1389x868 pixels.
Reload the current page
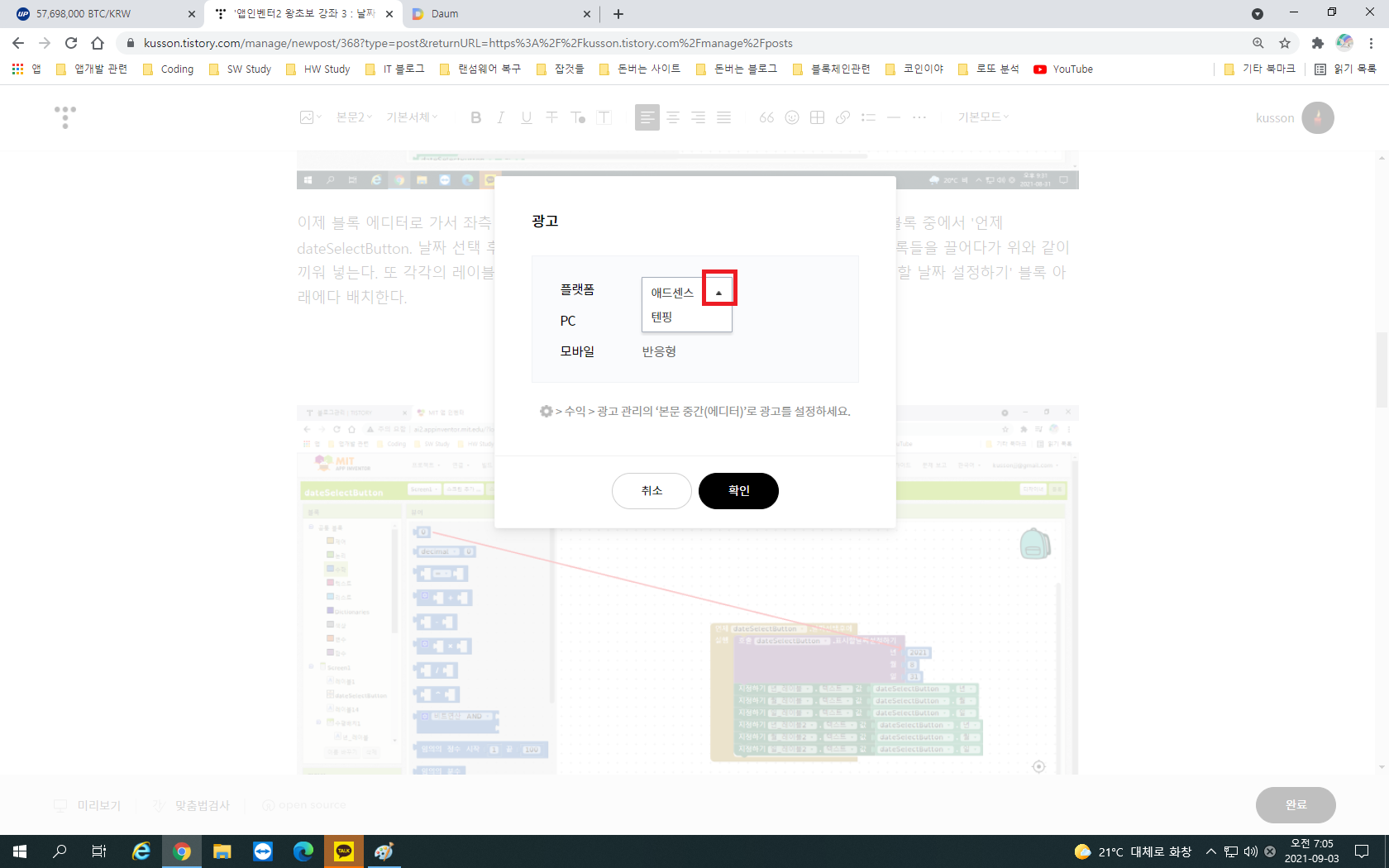pyautogui.click(x=71, y=43)
